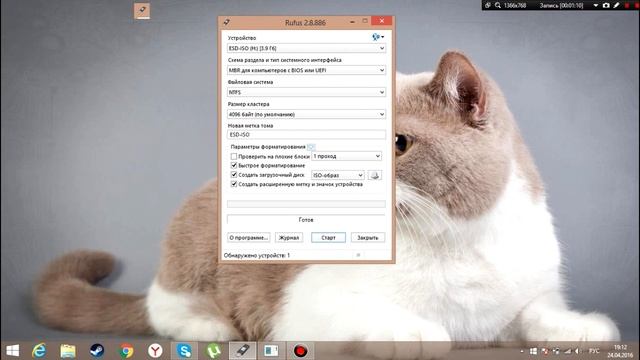Open uTorrent from the taskbar
Image resolution: width=640 pixels, height=360 pixels.
[213, 351]
